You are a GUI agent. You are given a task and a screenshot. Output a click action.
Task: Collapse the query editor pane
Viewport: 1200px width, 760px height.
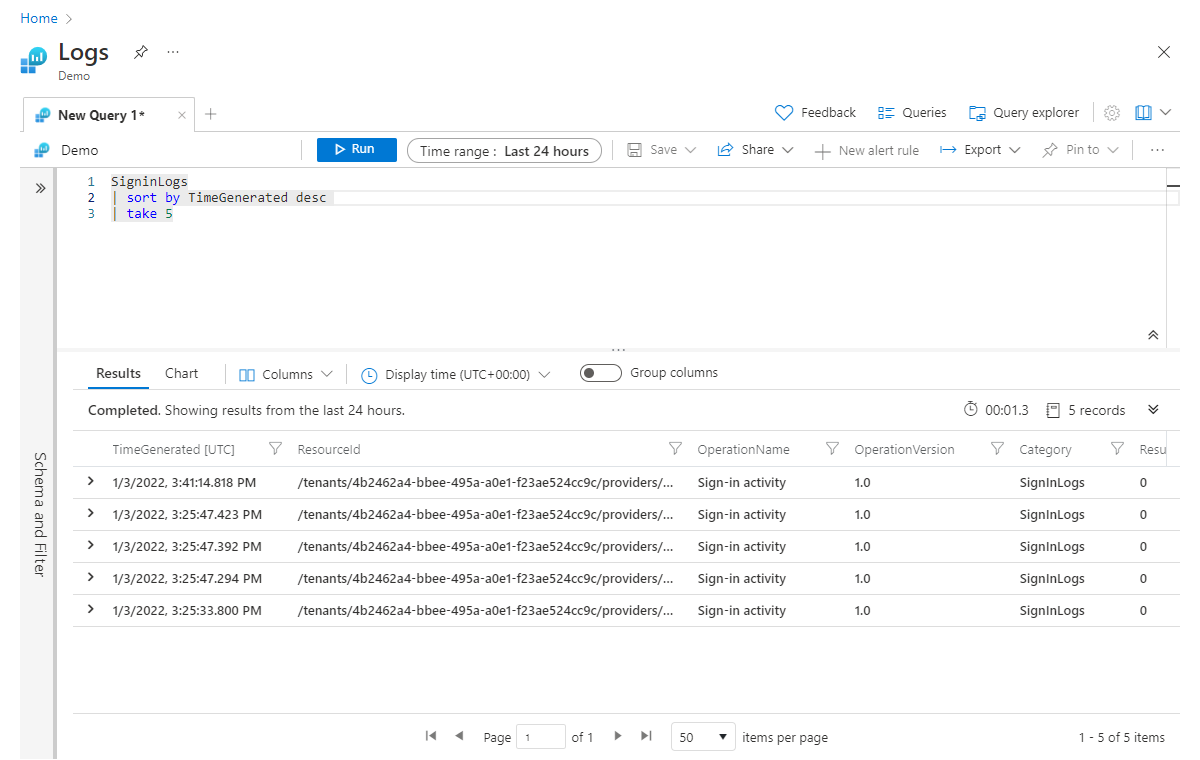coord(1153,335)
